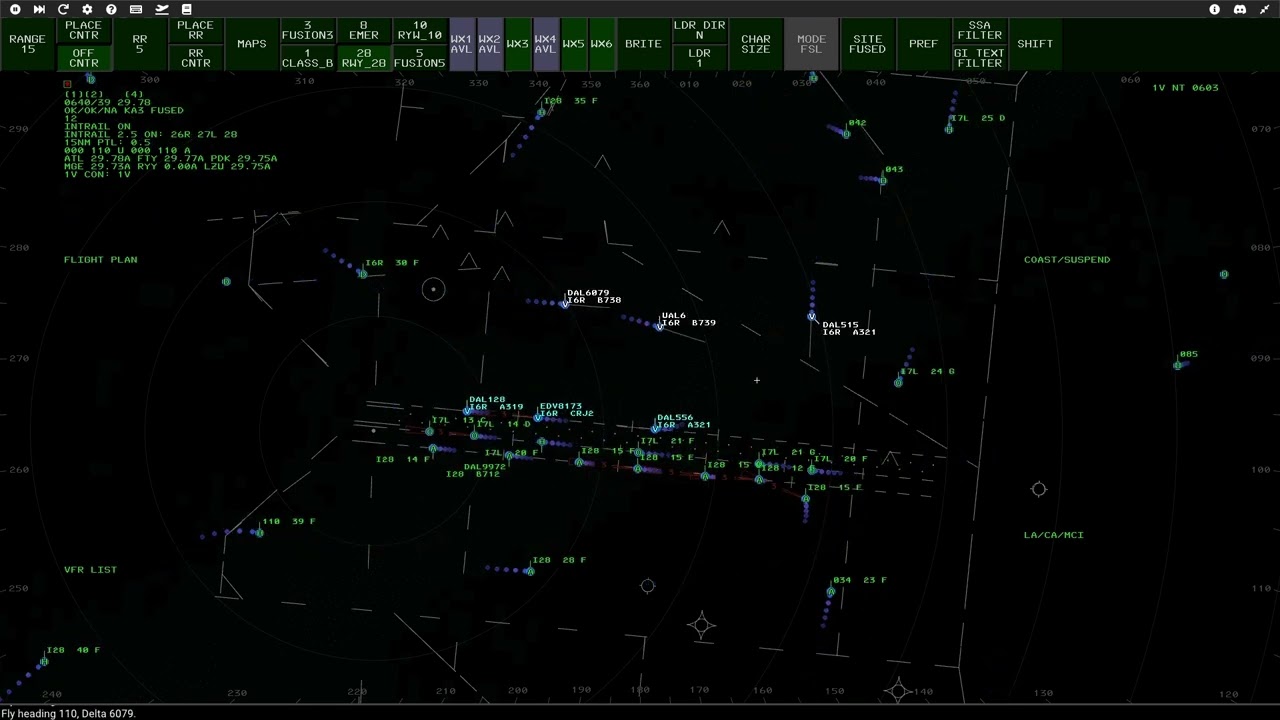Viewport: 1280px width, 720px height.
Task: Select the UAL6 B739 aircraft target
Action: pyautogui.click(x=659, y=326)
